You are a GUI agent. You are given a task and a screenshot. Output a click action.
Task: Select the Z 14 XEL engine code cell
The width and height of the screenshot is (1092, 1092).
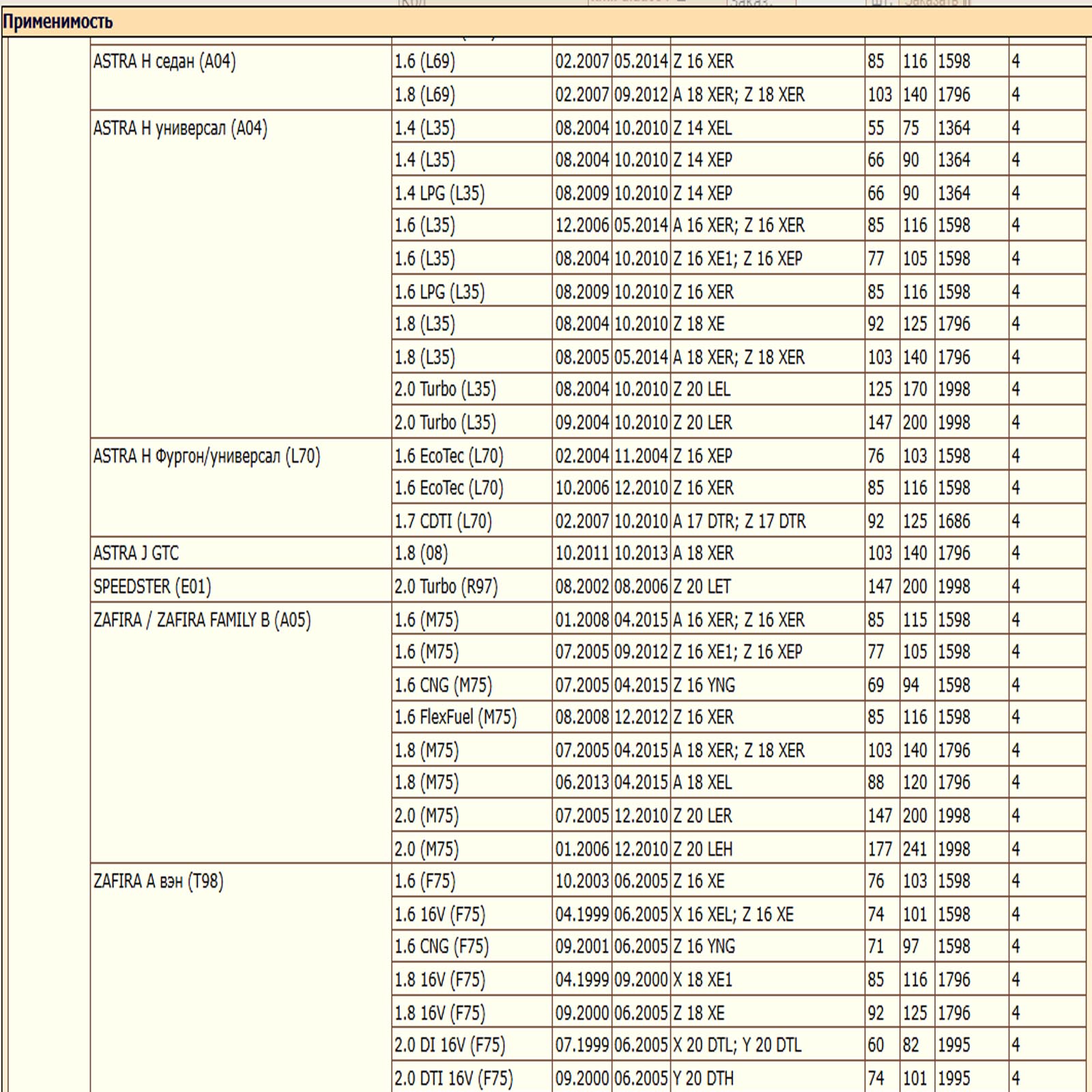pyautogui.click(x=702, y=128)
